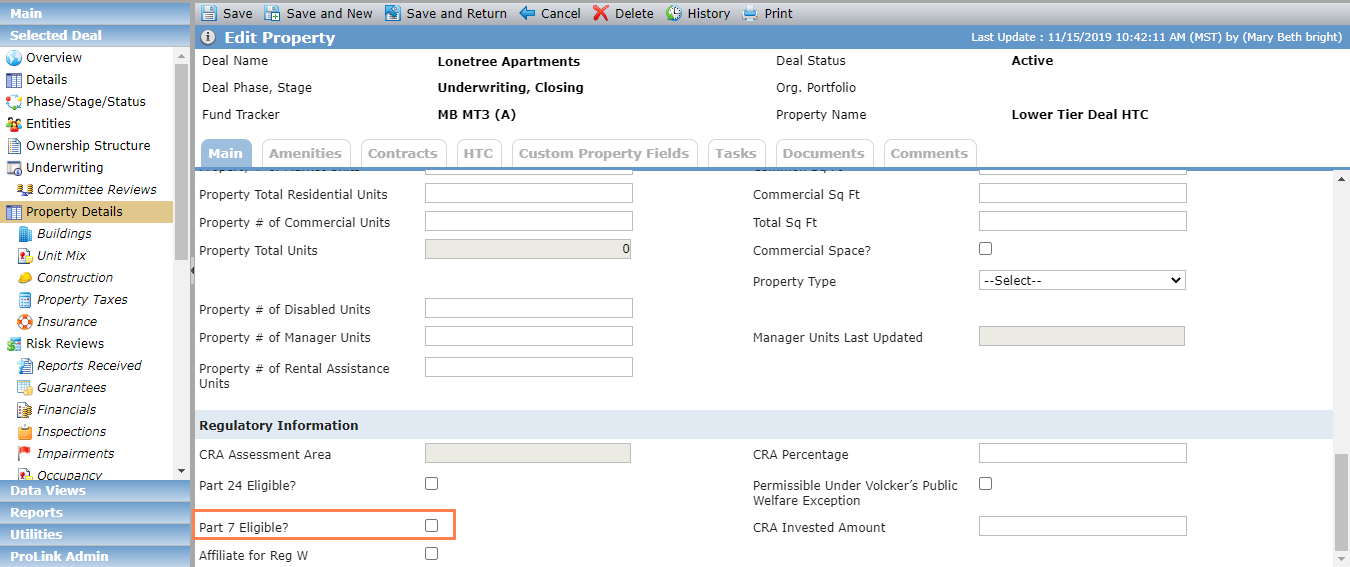Toggle Affiliate for Reg W checkbox
This screenshot has width=1350, height=567.
[x=431, y=553]
